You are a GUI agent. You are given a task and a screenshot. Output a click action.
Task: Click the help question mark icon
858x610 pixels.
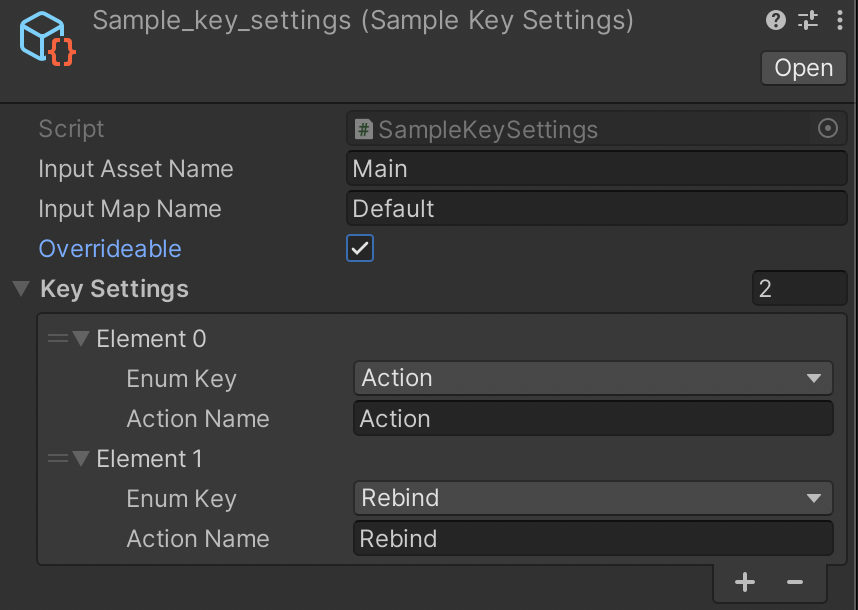776,20
